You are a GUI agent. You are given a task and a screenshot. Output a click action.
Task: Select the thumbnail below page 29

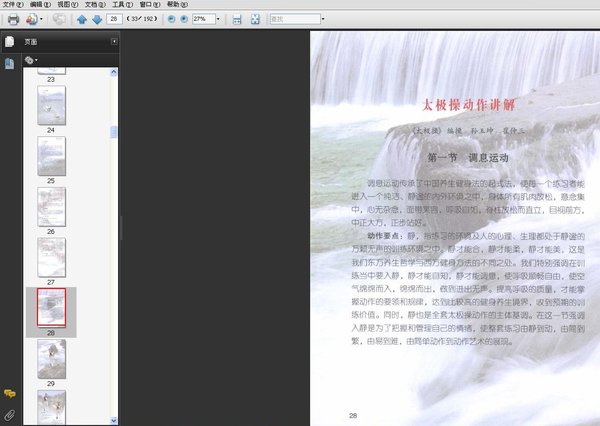pyautogui.click(x=51, y=407)
